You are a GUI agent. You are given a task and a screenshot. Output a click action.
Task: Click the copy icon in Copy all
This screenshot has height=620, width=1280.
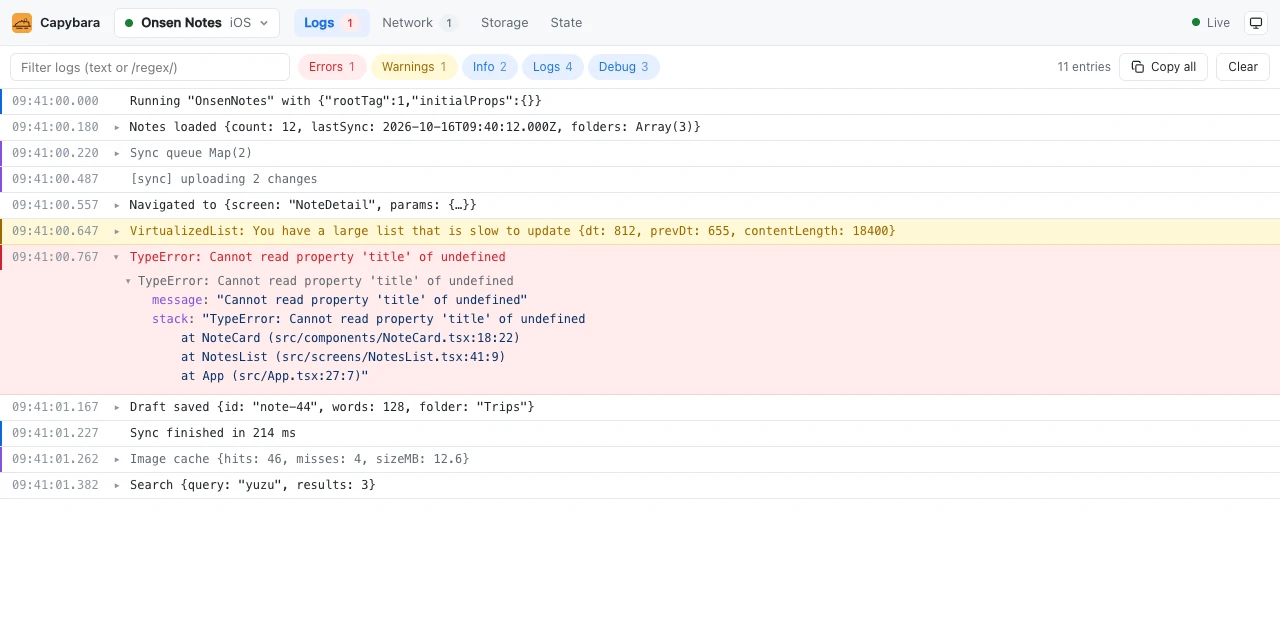(x=1138, y=67)
